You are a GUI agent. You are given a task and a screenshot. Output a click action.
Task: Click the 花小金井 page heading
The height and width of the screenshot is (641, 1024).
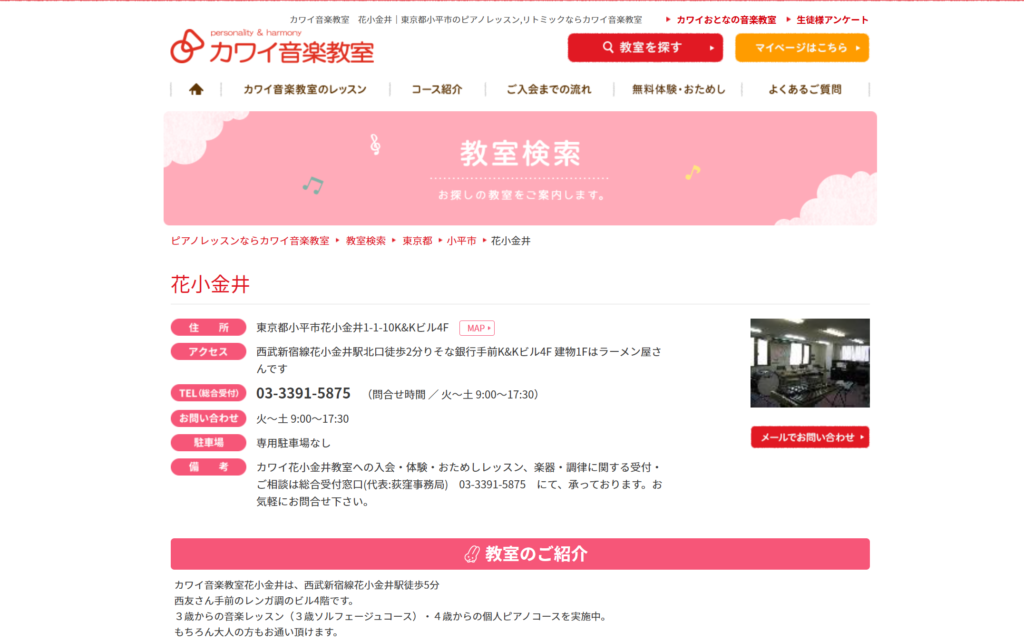(x=210, y=284)
